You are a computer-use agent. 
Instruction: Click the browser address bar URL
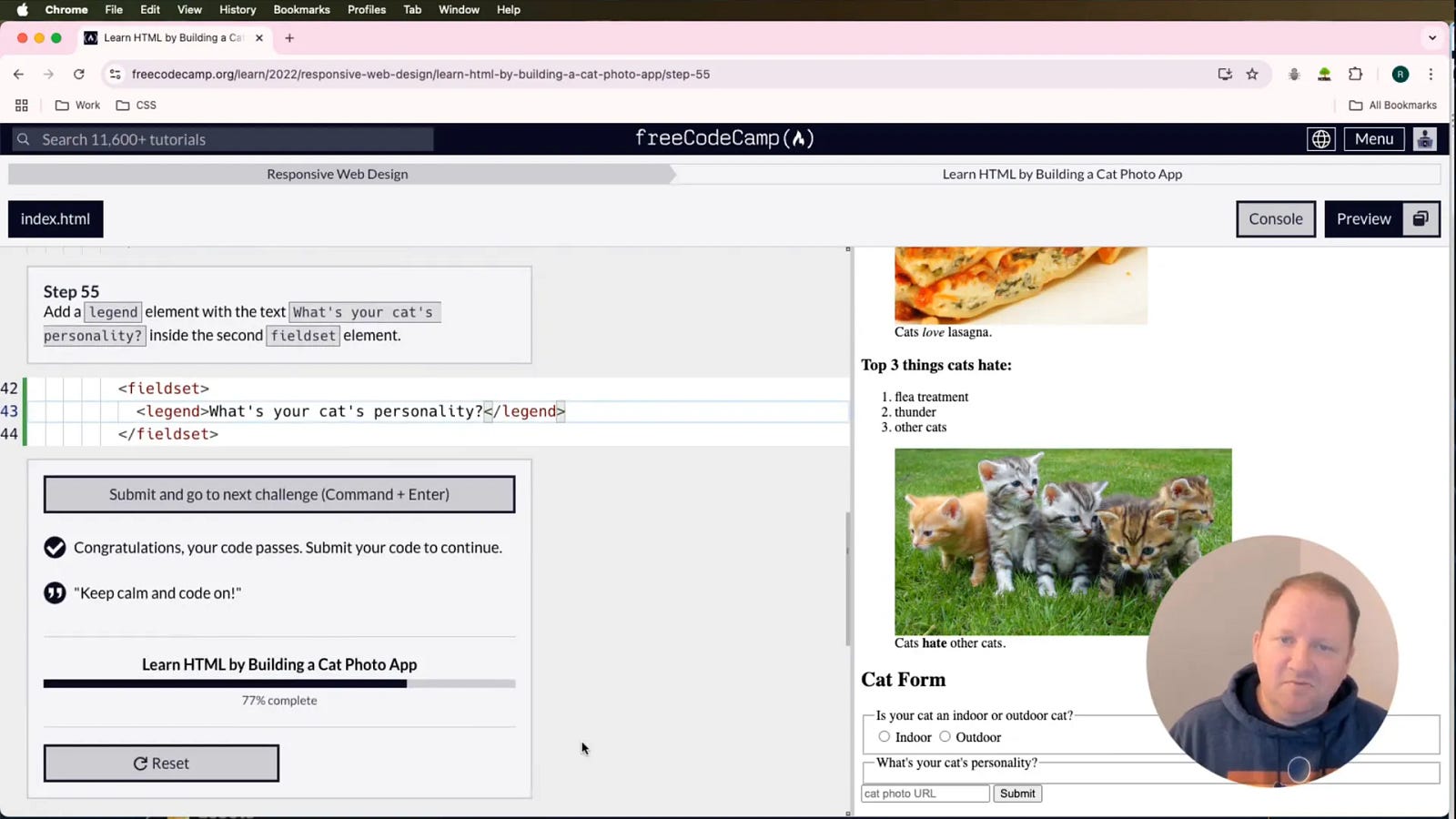click(x=420, y=75)
